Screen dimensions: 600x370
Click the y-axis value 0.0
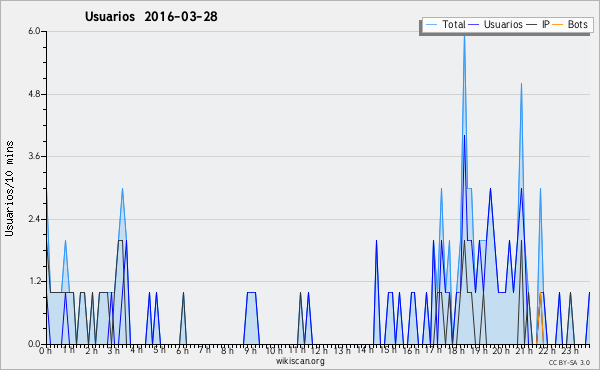34,344
